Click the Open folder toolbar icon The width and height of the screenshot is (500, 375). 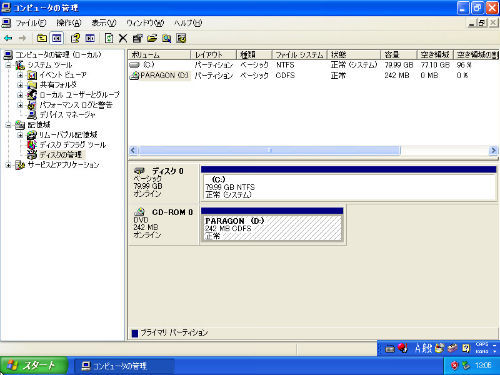[x=152, y=38]
